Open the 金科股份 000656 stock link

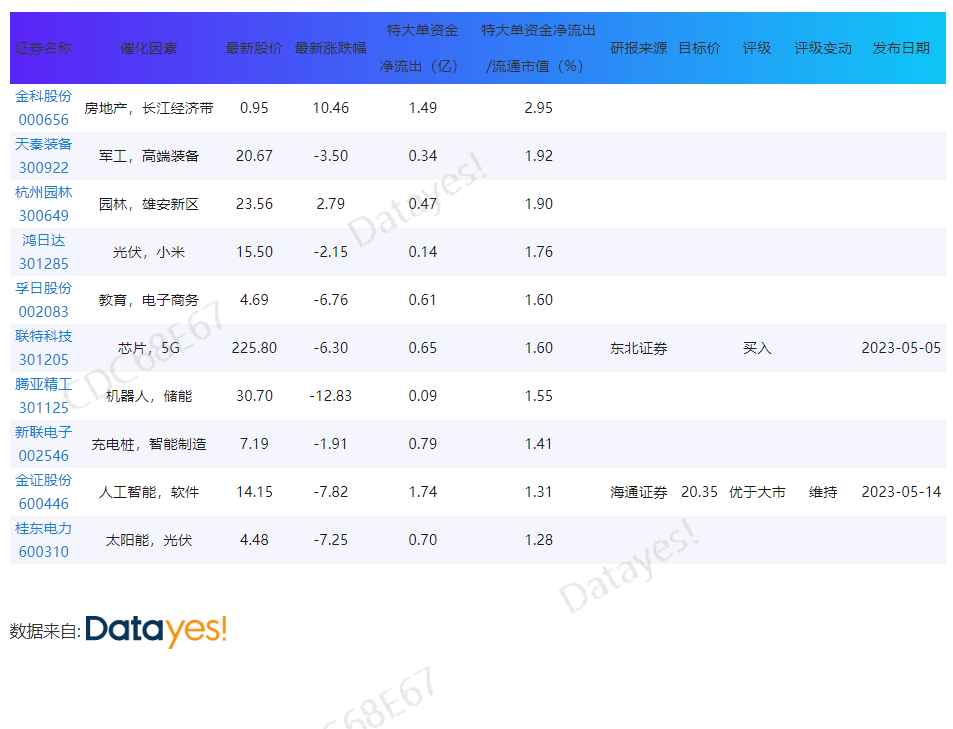point(43,108)
